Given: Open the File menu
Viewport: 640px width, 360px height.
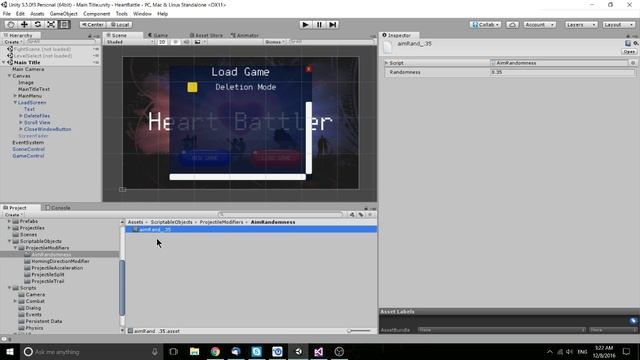Looking at the screenshot, I should pyautogui.click(x=7, y=14).
